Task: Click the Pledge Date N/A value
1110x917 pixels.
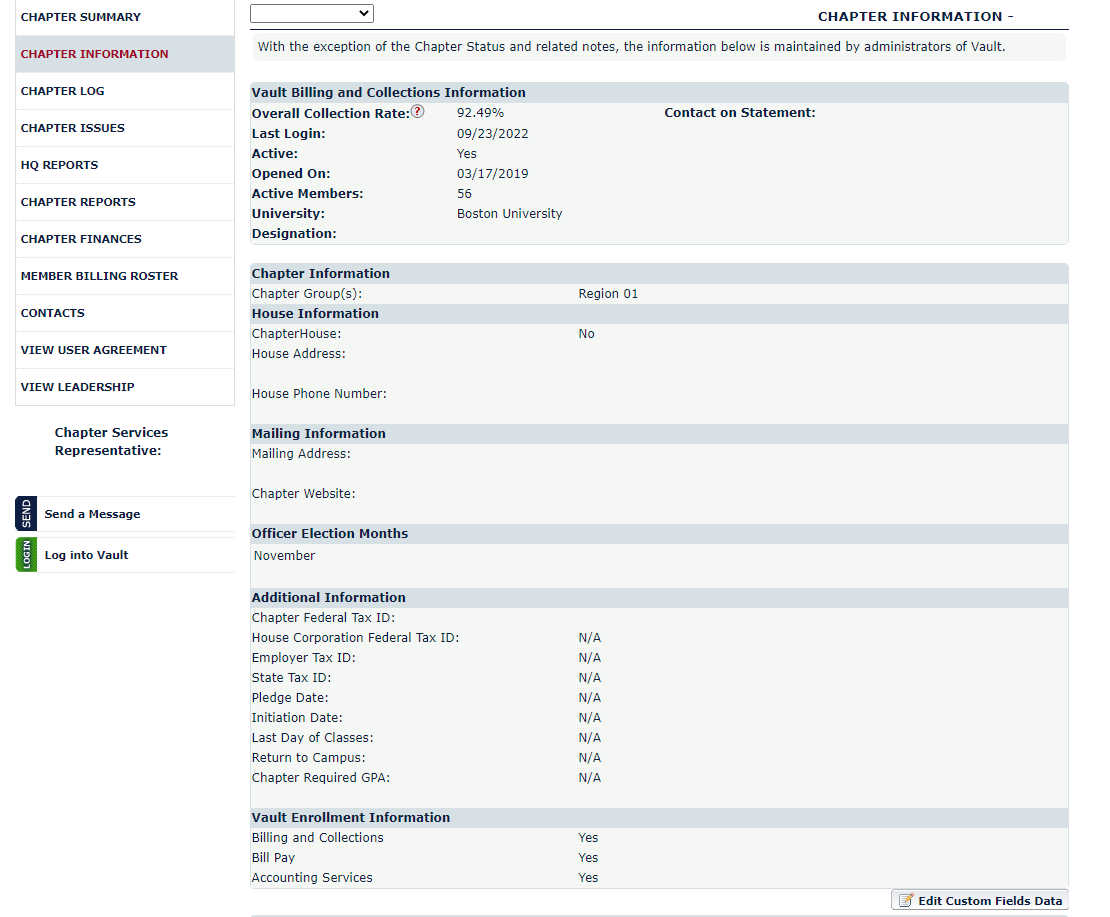Action: 589,697
